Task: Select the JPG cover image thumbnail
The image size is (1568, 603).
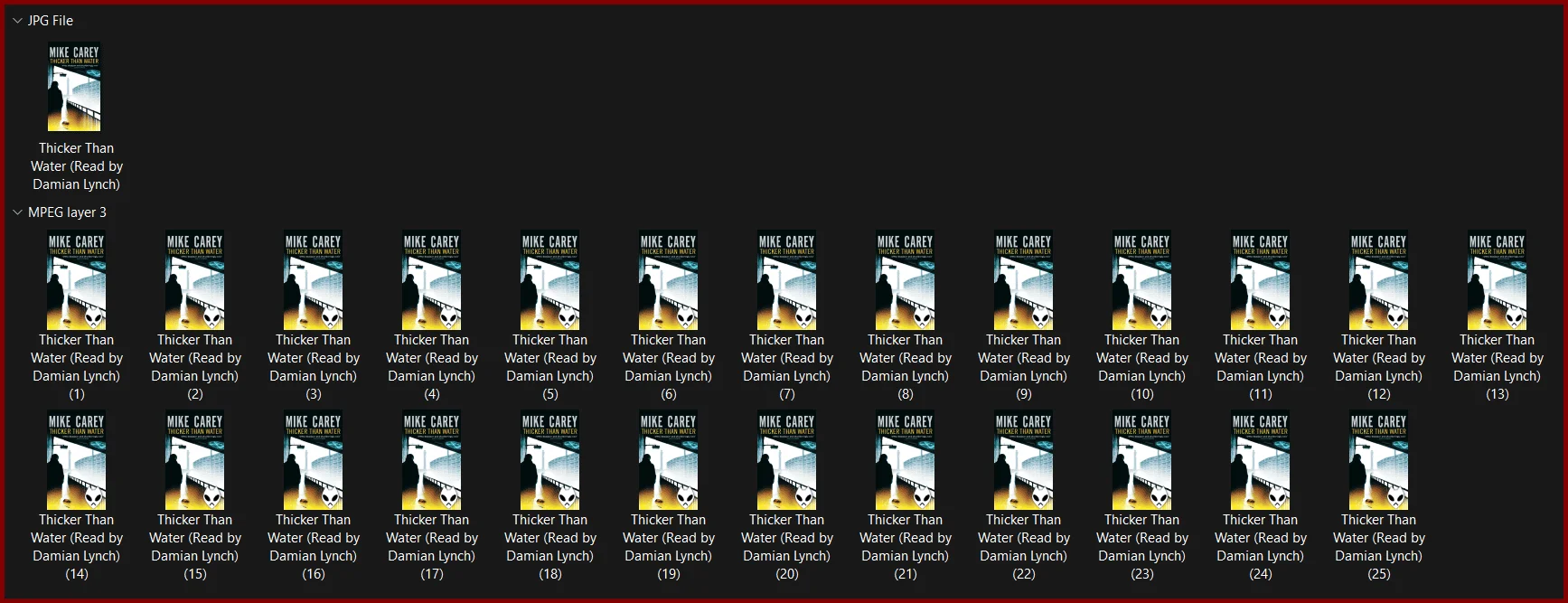Action: (74, 87)
